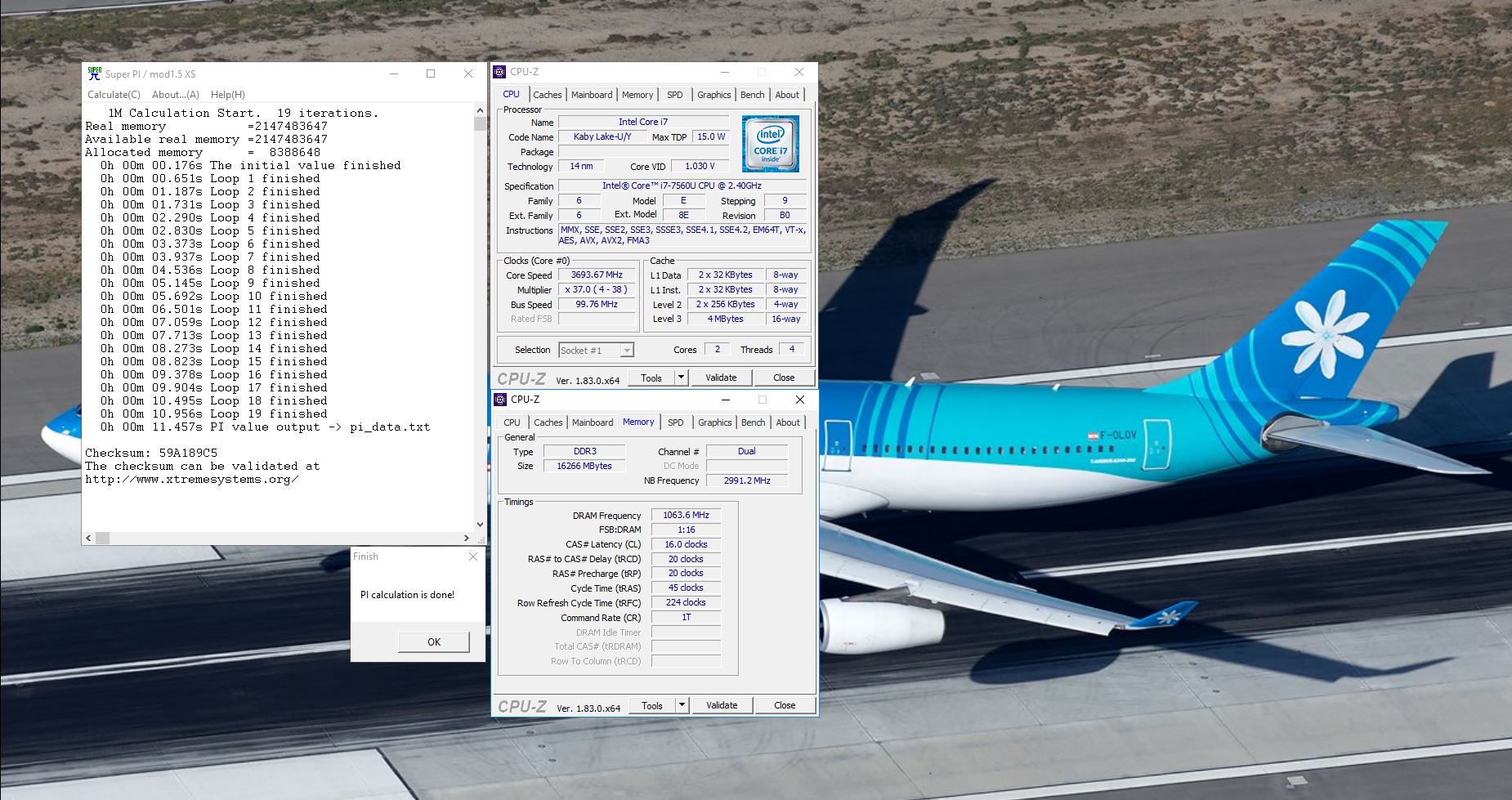Image resolution: width=1512 pixels, height=800 pixels.
Task: Click the 16266 MBytes size field
Action: tap(584, 466)
